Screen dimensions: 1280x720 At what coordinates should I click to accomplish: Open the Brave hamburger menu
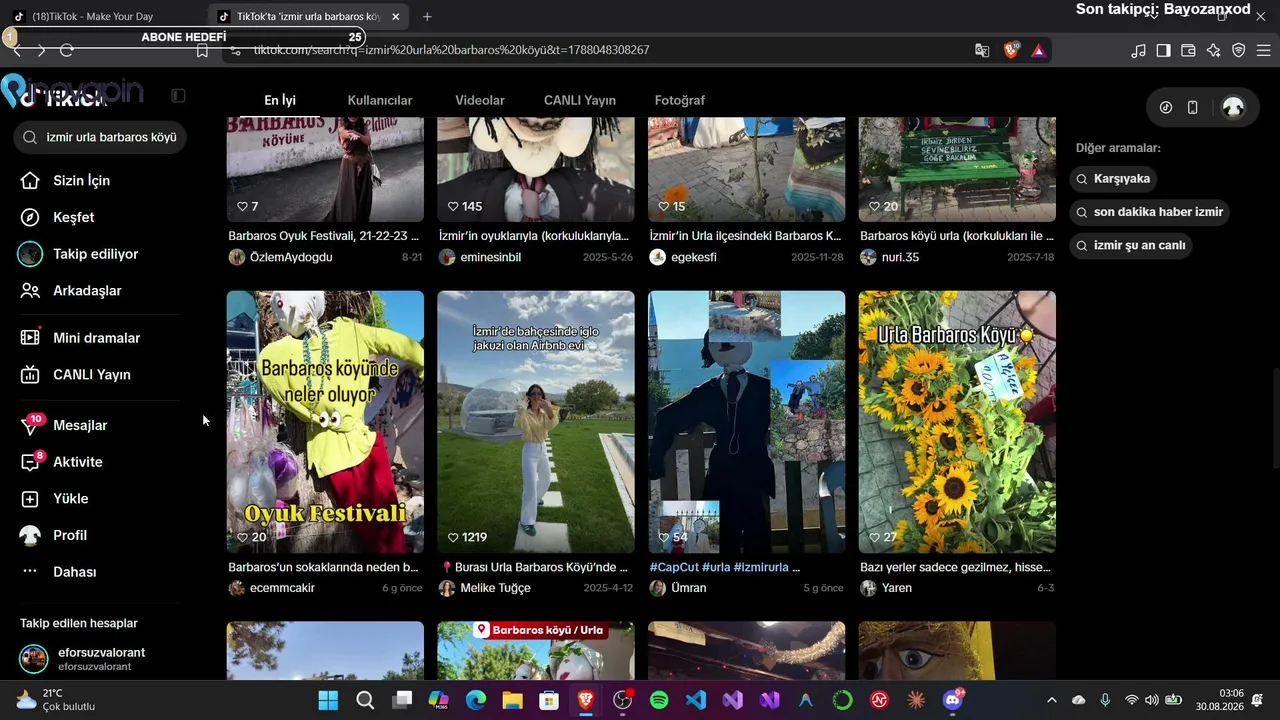click(x=1263, y=50)
